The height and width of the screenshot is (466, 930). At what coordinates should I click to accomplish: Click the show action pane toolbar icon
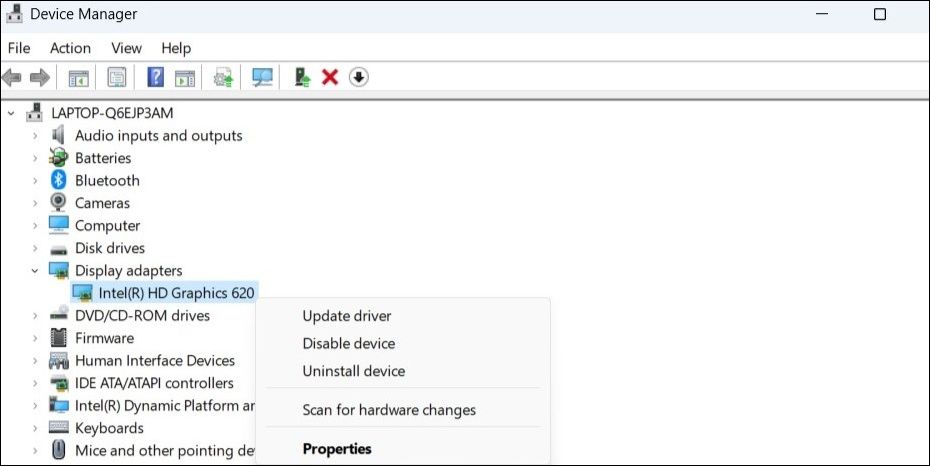click(185, 78)
